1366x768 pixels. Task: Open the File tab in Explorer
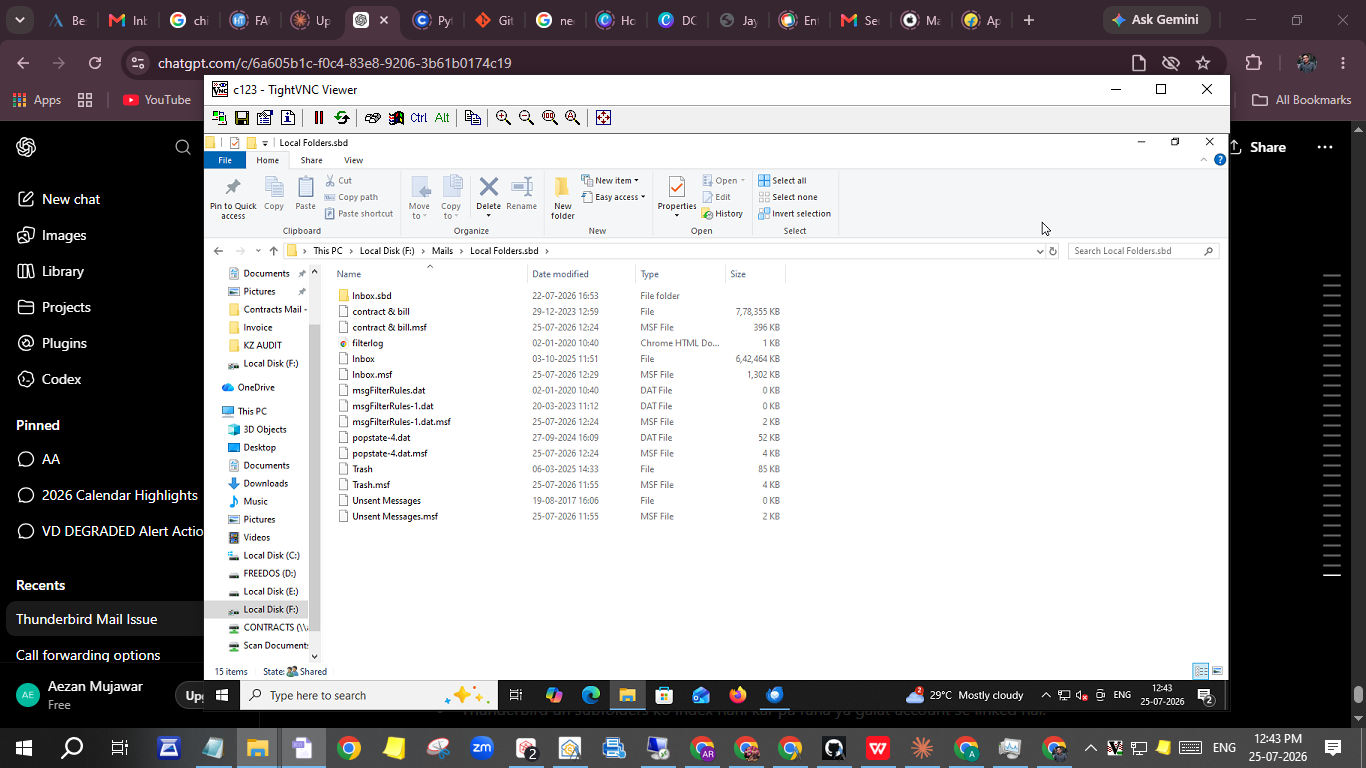point(225,160)
